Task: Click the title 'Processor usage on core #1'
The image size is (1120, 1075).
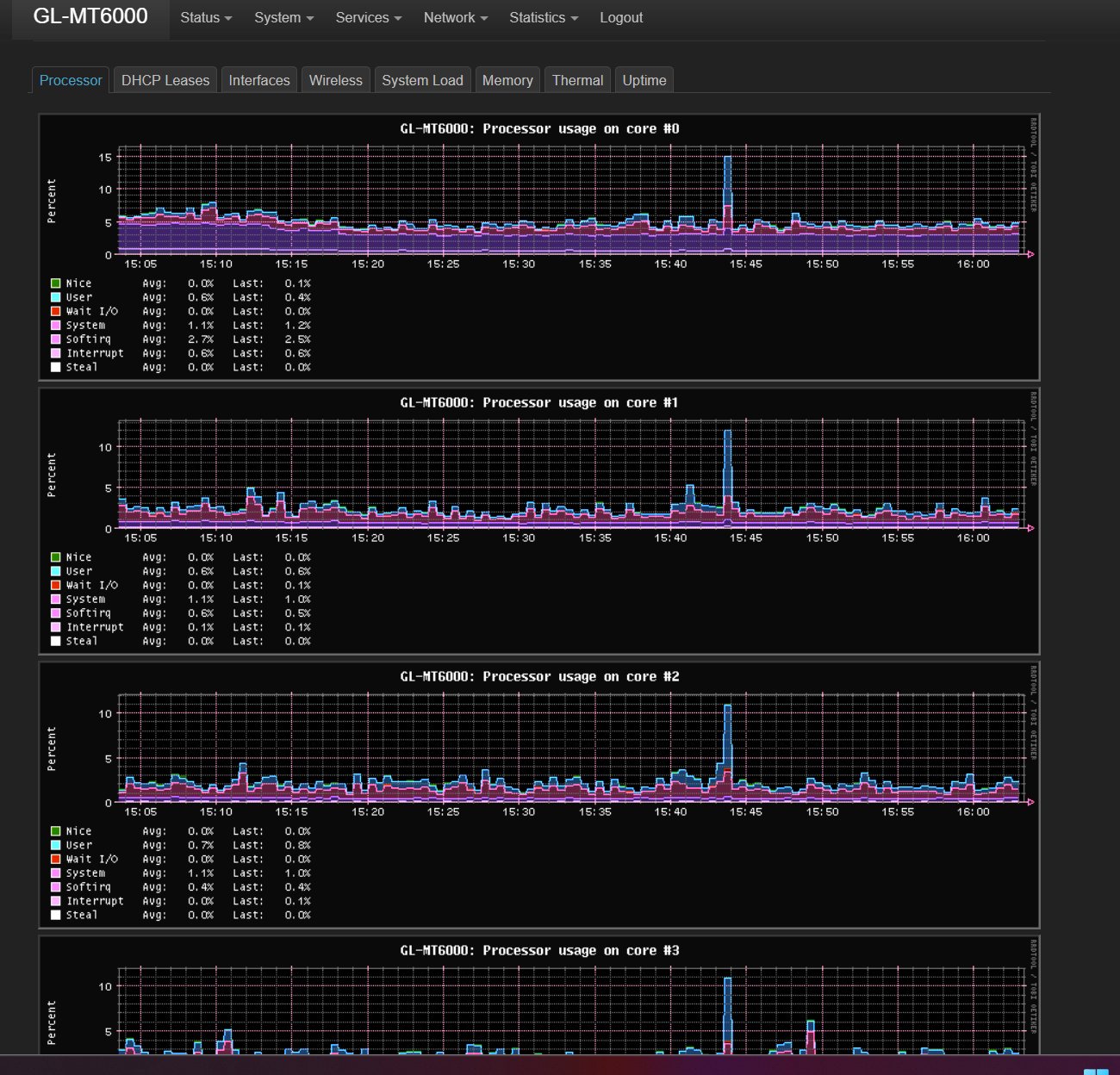Action: (x=581, y=402)
